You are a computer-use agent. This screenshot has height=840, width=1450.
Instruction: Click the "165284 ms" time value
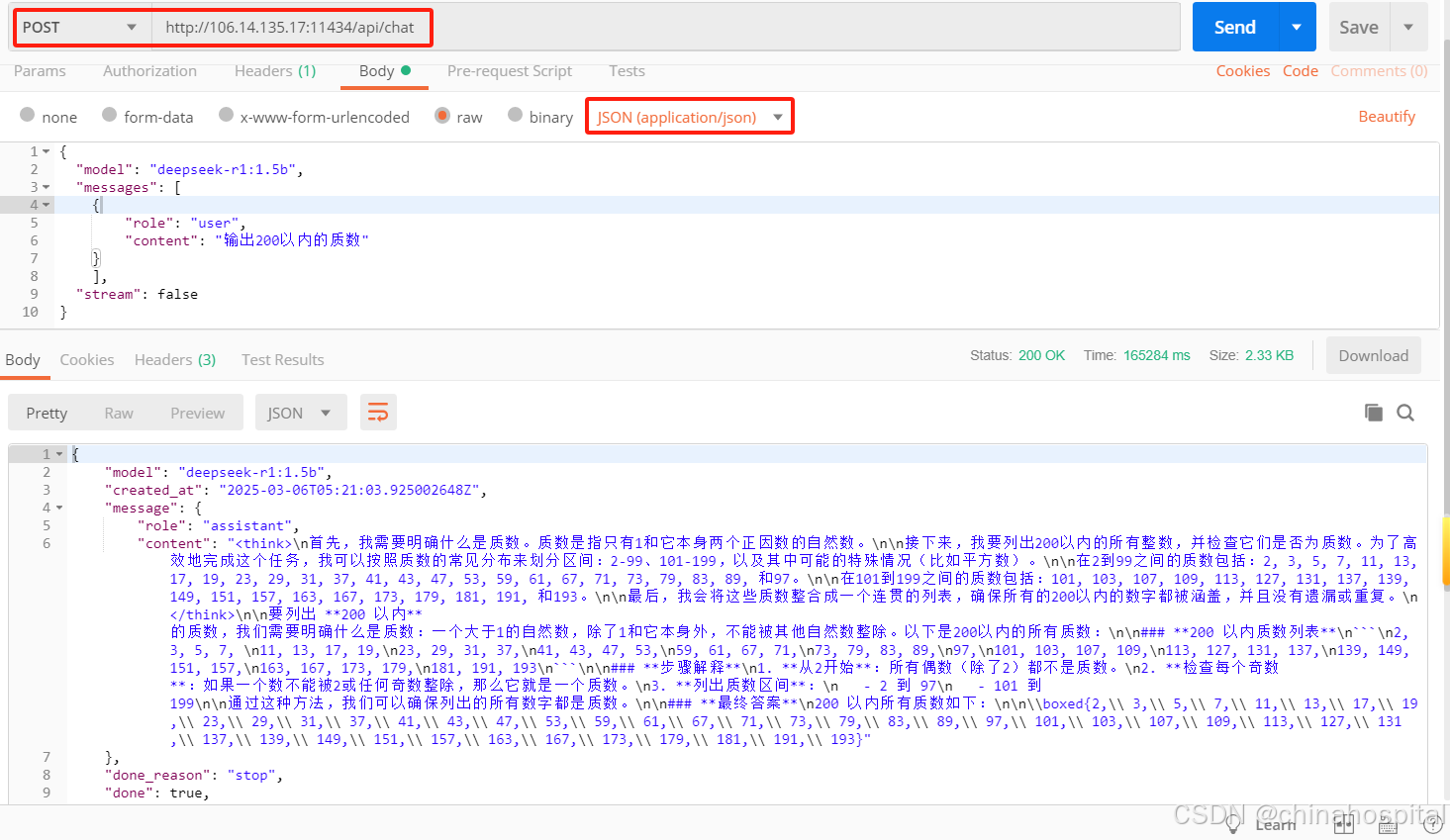(1157, 355)
